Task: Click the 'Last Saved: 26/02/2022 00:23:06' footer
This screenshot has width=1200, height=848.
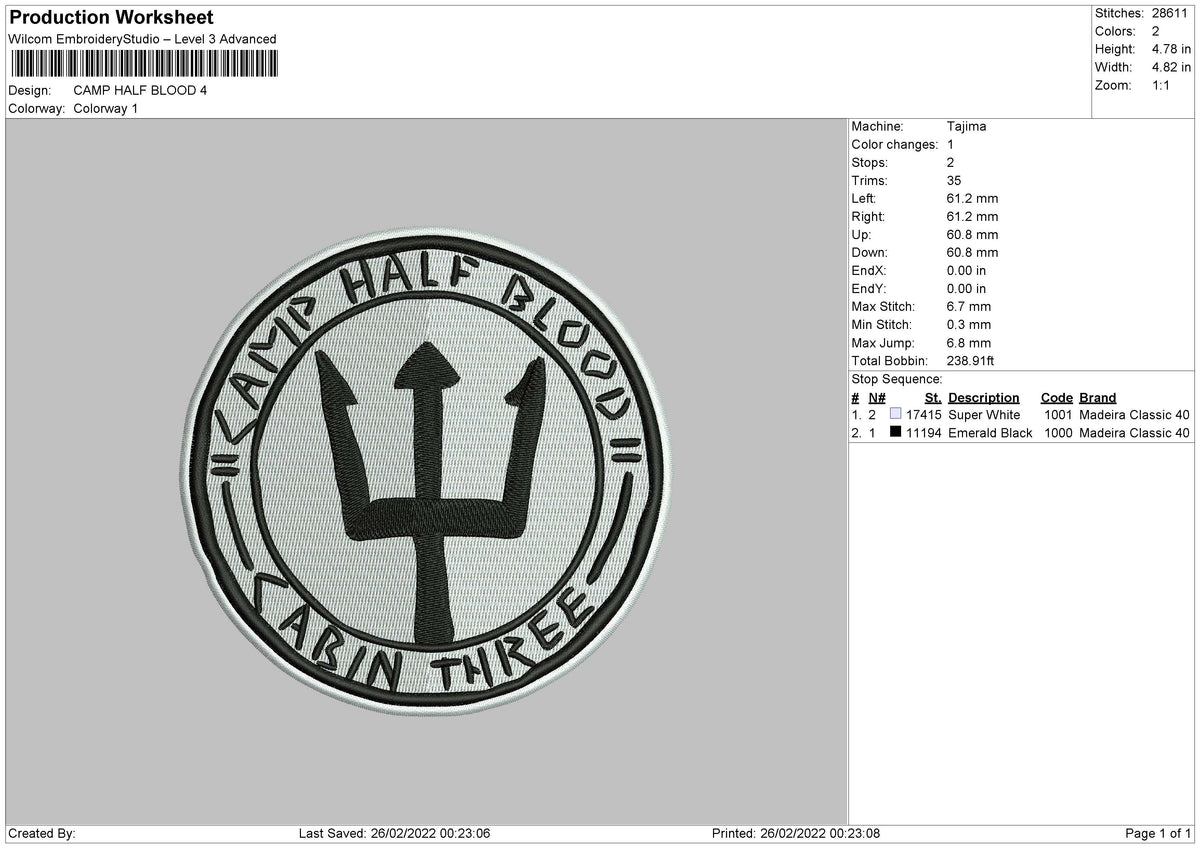Action: click(x=395, y=833)
